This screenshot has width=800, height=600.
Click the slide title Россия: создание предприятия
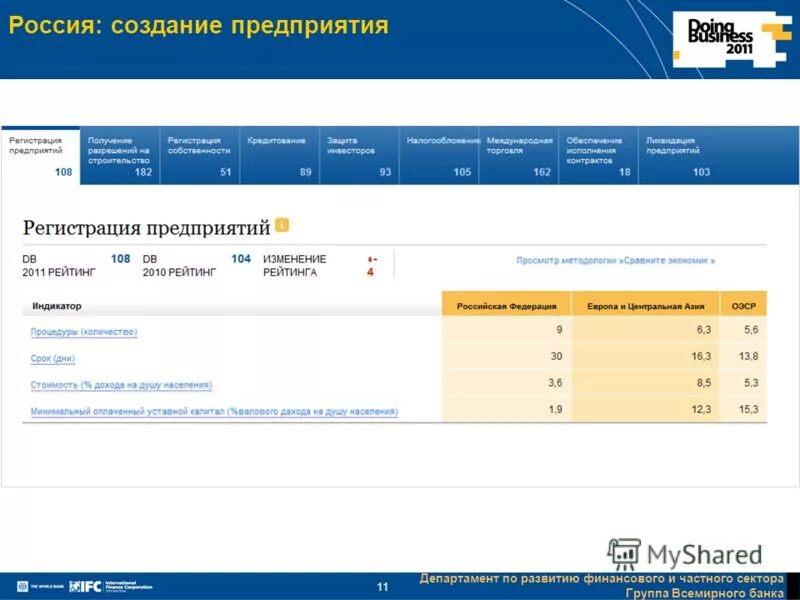click(199, 26)
